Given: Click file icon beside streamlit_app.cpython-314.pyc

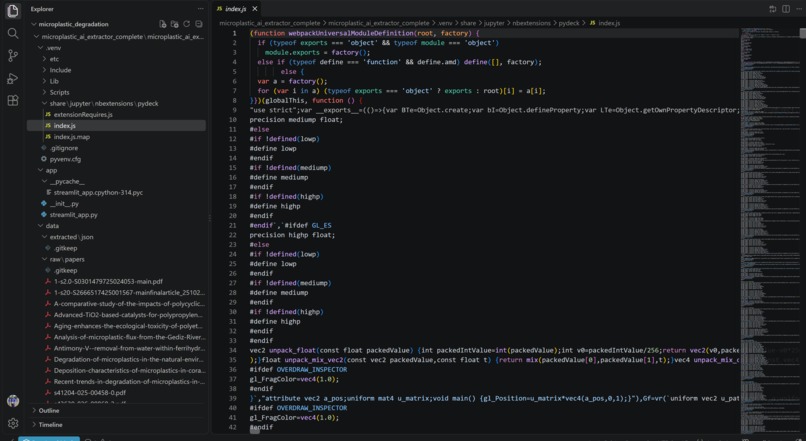Looking at the screenshot, I should (x=48, y=193).
